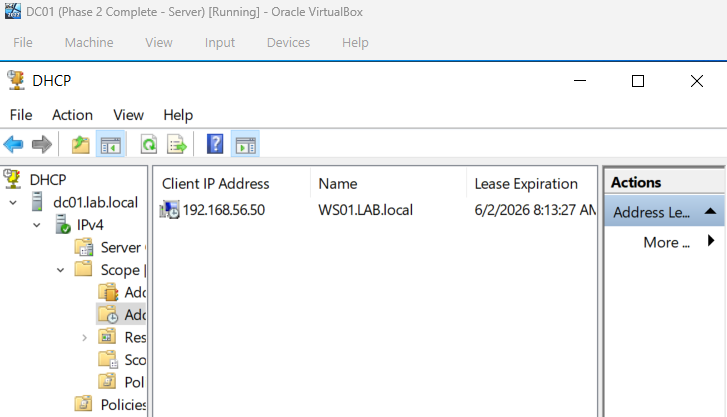The image size is (727, 417).
Task: Maximize the DHCP console window
Action: click(x=638, y=81)
